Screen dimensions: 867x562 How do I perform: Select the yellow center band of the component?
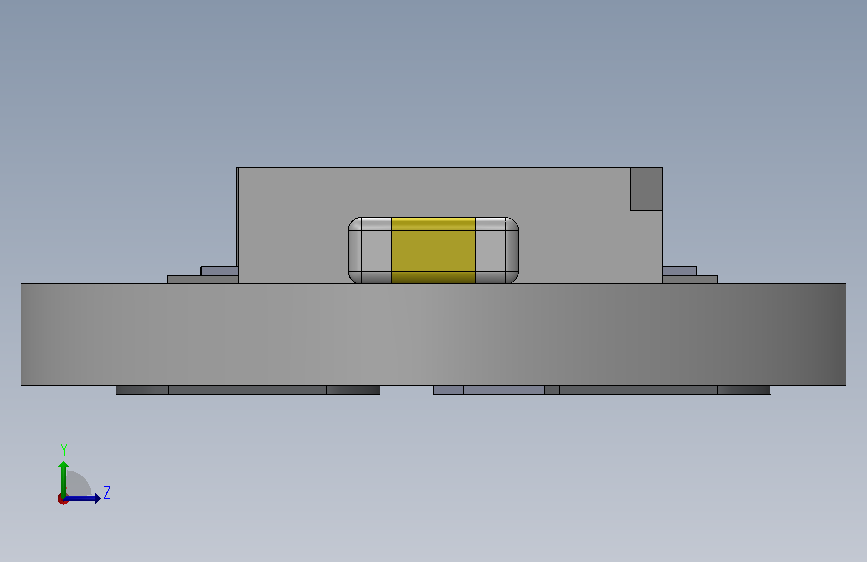(x=434, y=250)
